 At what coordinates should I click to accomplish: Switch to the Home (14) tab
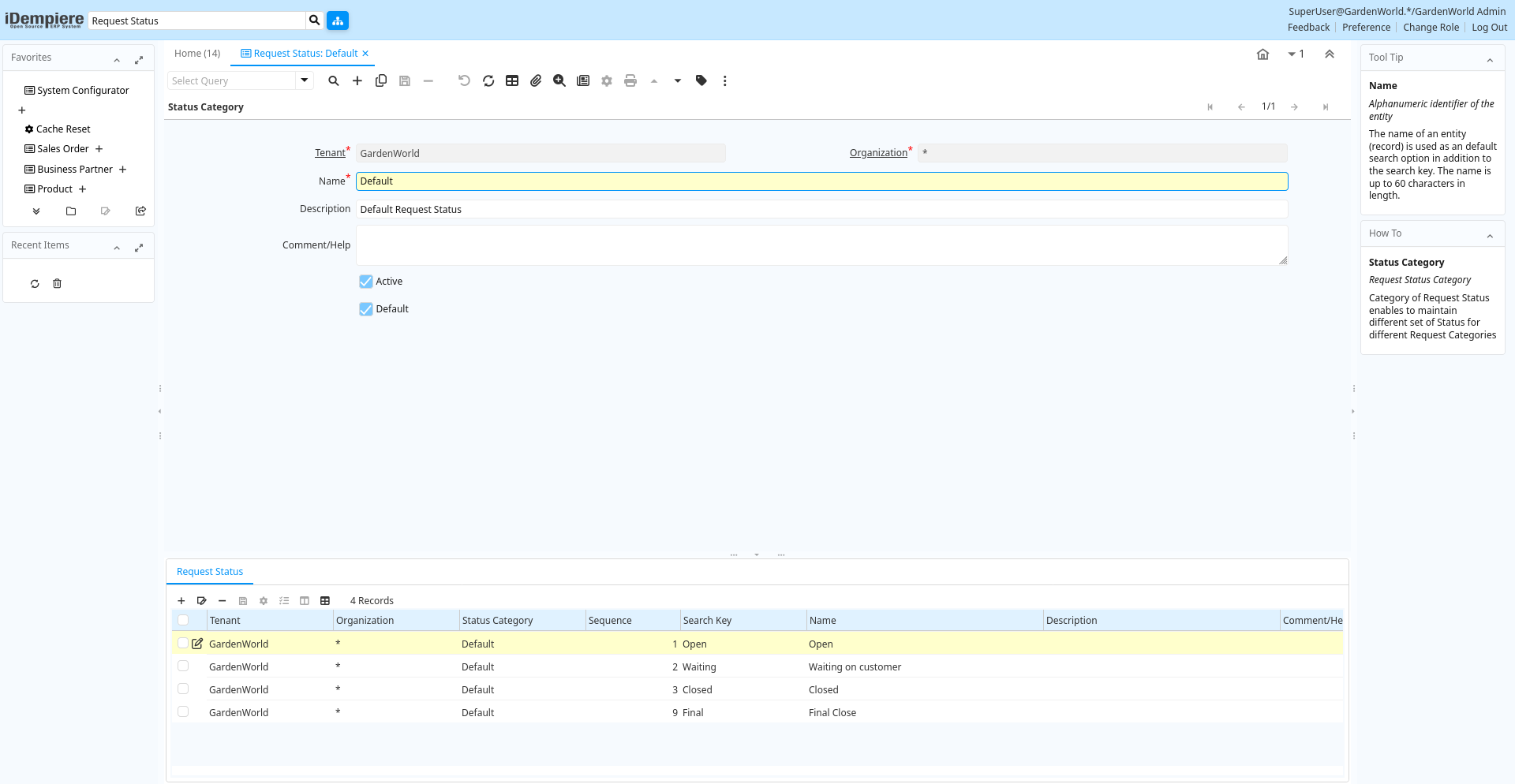[x=197, y=54]
